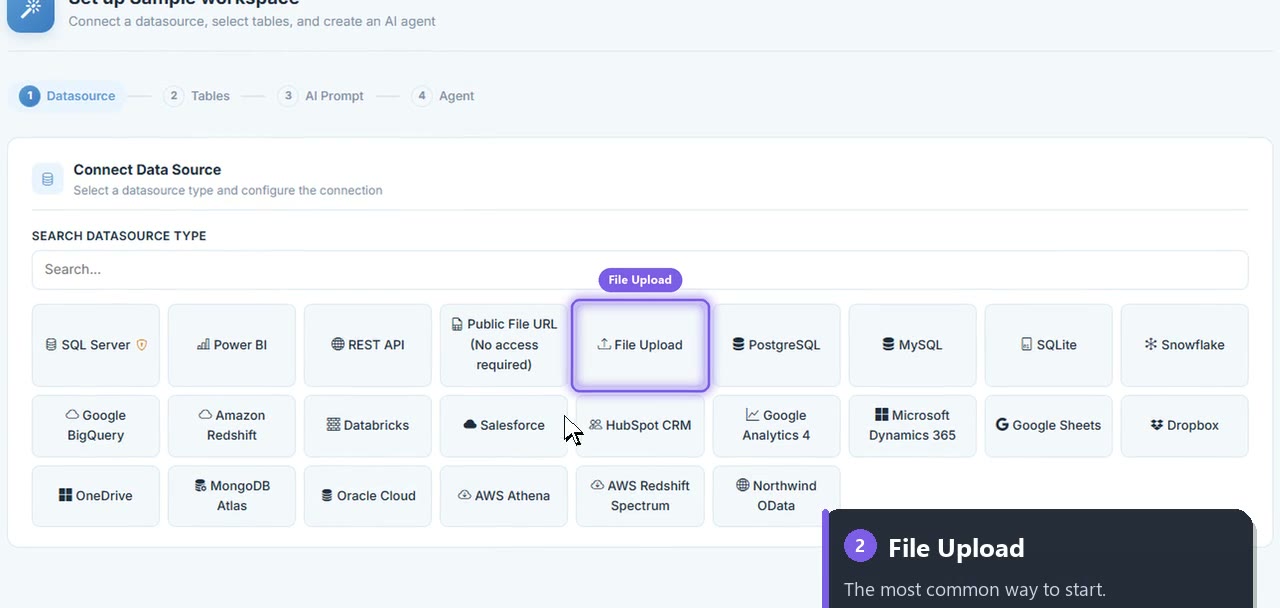
Task: Click the Salesforce cloud icon
Action: 470,425
